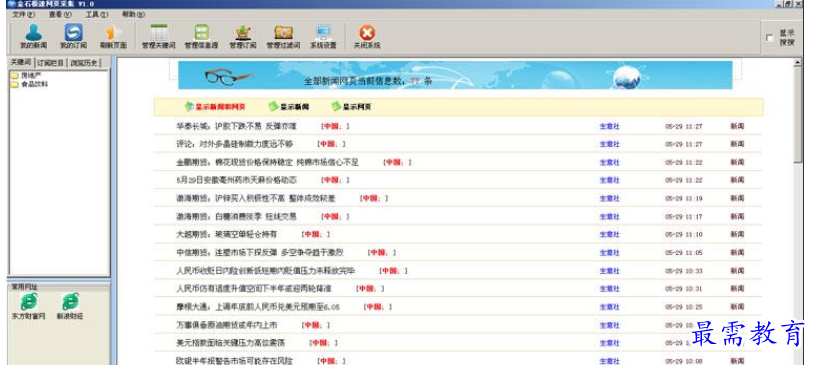The image size is (813, 365).
Task: Switch to the 关键词 tab
Action: [x=21, y=62]
